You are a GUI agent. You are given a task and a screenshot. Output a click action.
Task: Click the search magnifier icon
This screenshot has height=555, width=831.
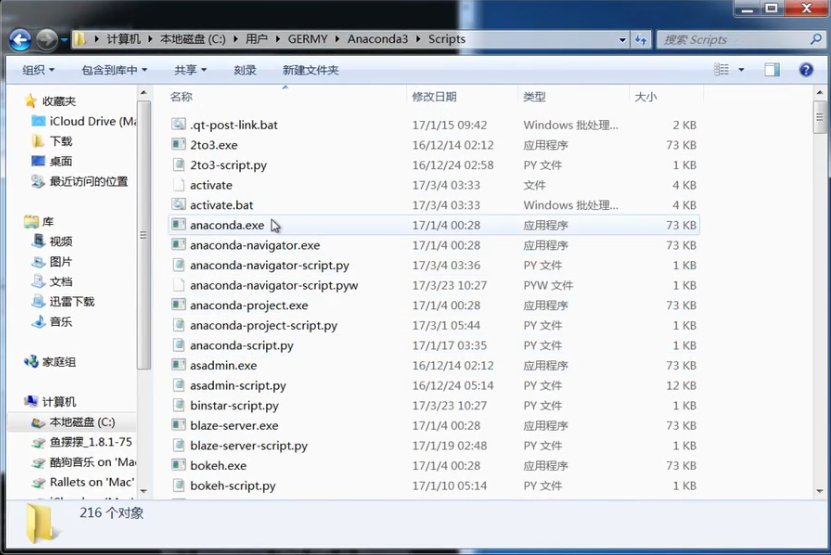(816, 39)
